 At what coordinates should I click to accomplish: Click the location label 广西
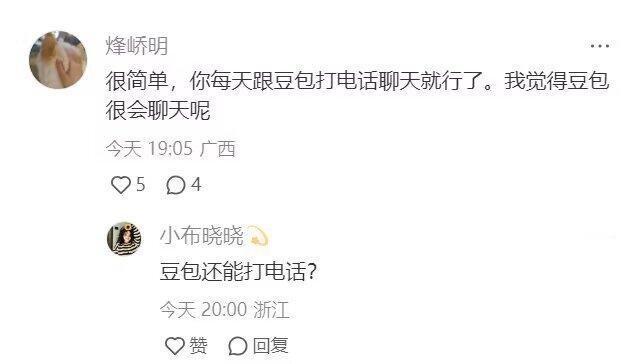[x=218, y=148]
